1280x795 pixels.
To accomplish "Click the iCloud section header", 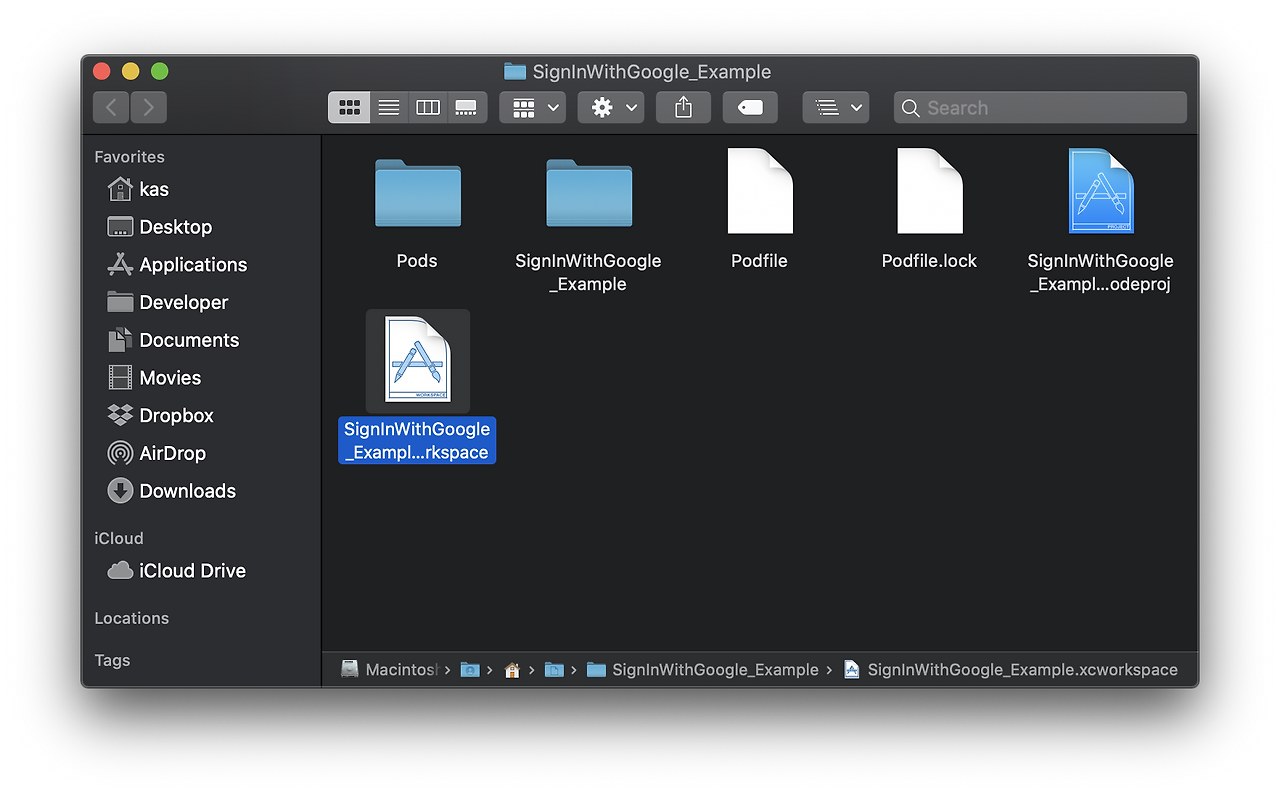I will (119, 538).
